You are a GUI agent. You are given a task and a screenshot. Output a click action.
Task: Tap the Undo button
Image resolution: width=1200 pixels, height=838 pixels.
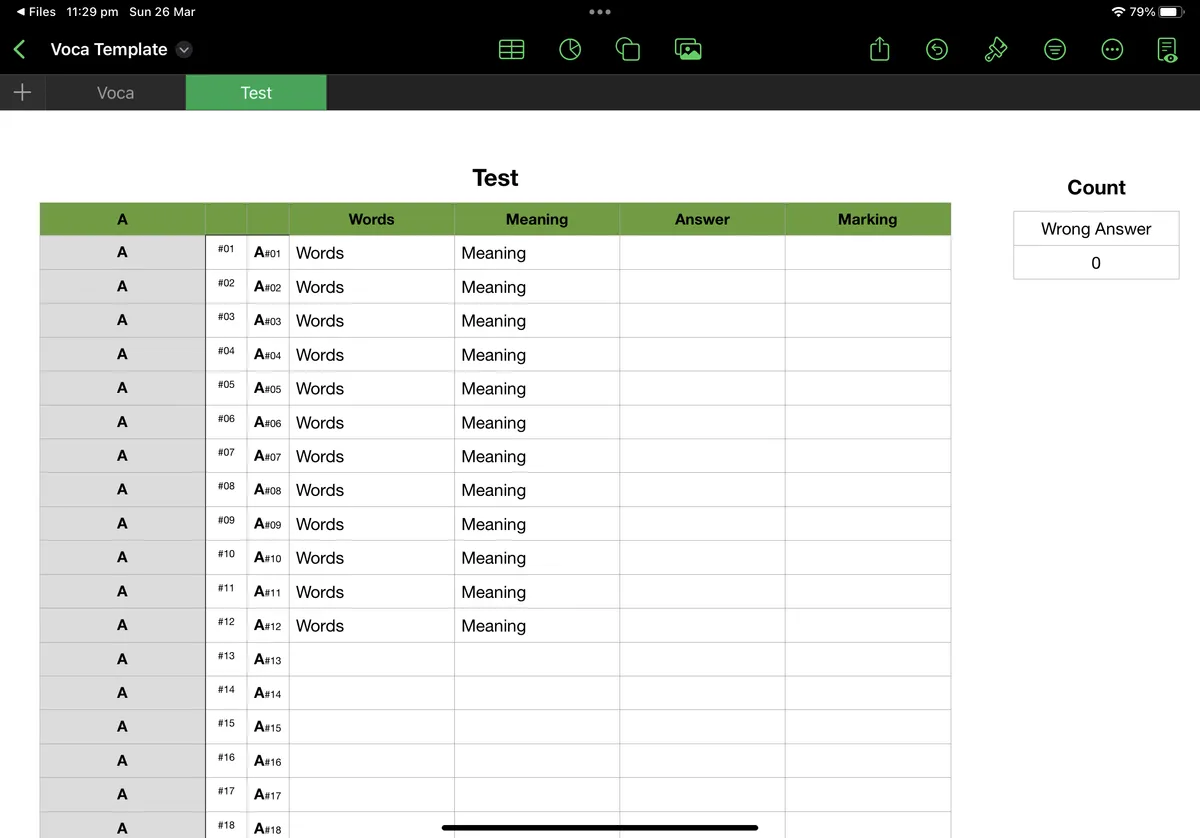[x=937, y=49]
